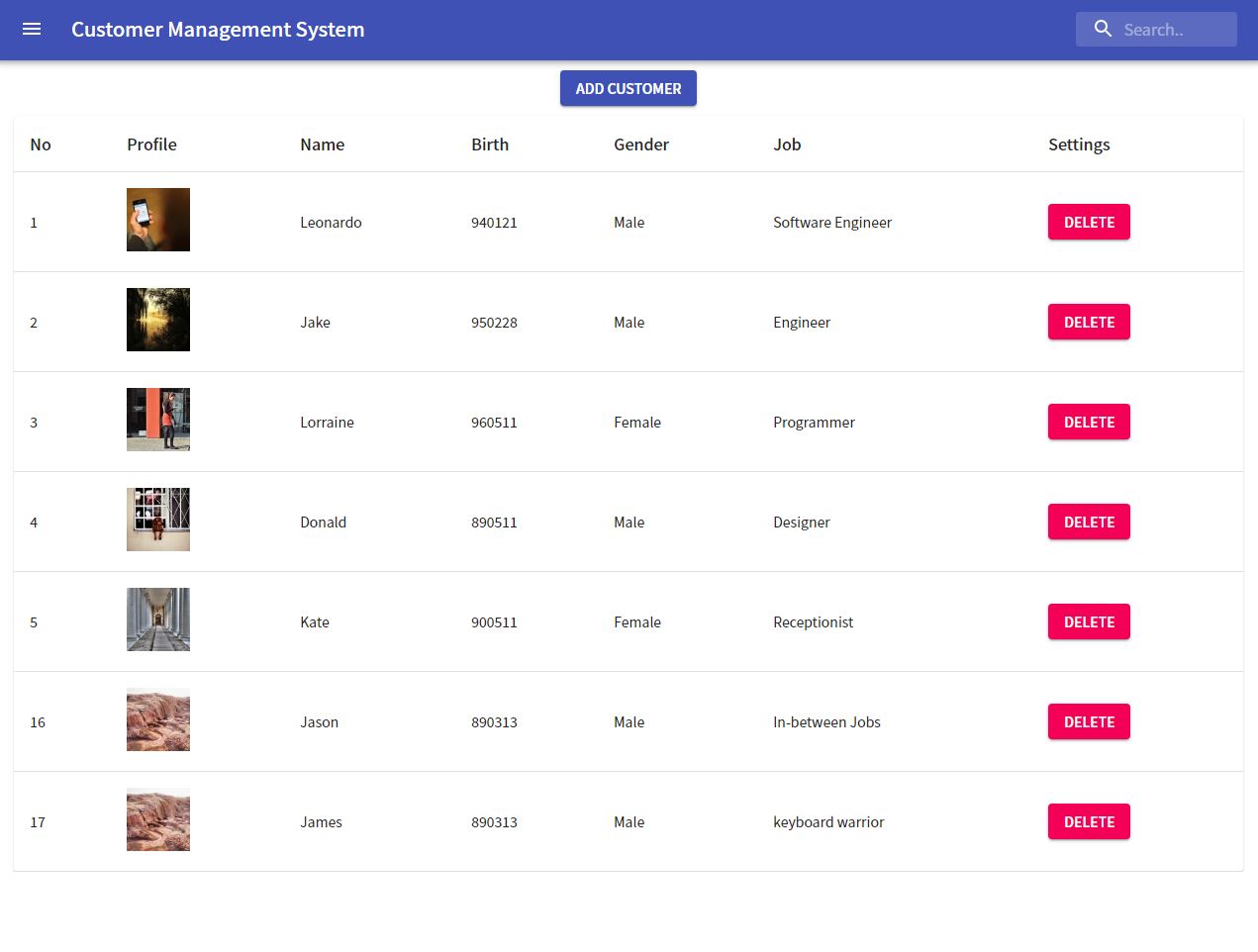This screenshot has width=1258, height=952.
Task: Click the Programmer job cell
Action: [814, 423]
